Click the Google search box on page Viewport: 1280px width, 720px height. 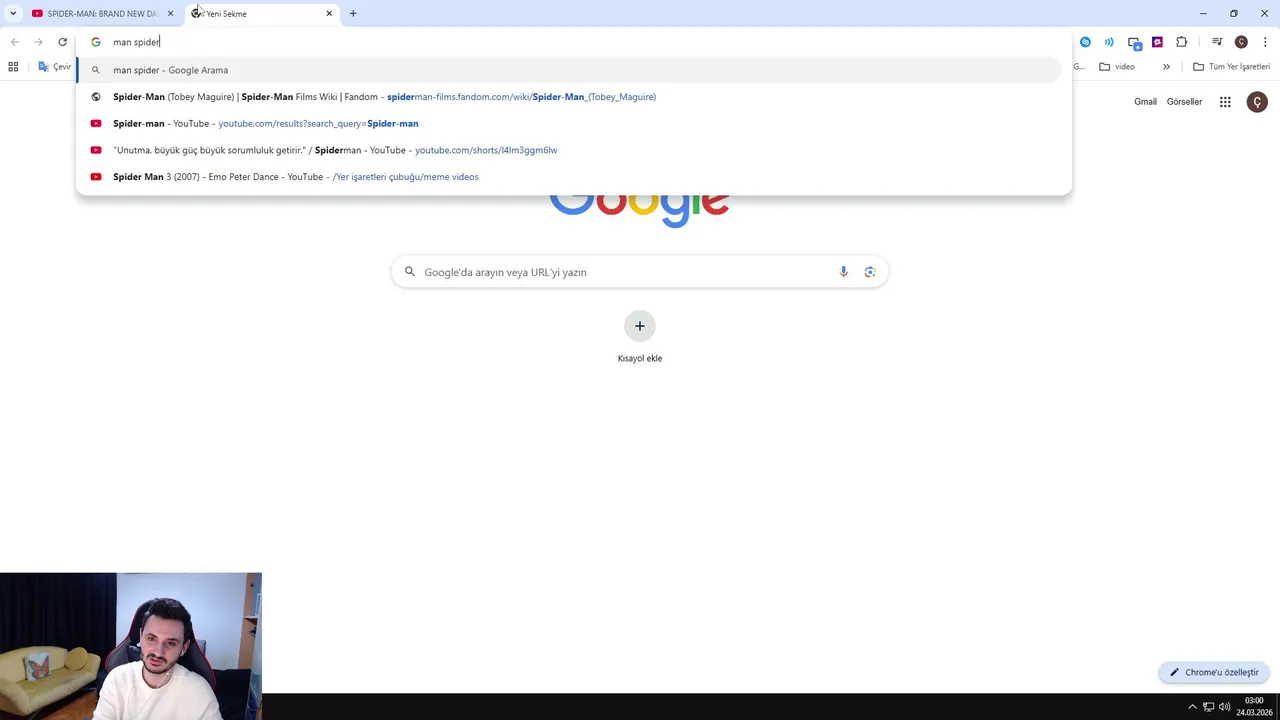point(640,272)
